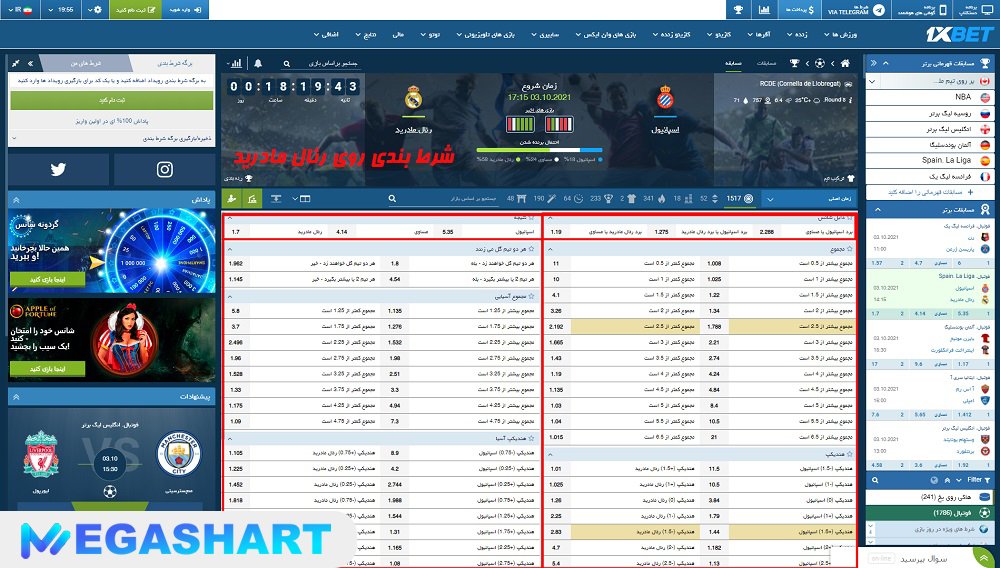1000x568 pixels.
Task: Click the trophy icon in breadcrumb
Action: coord(794,63)
